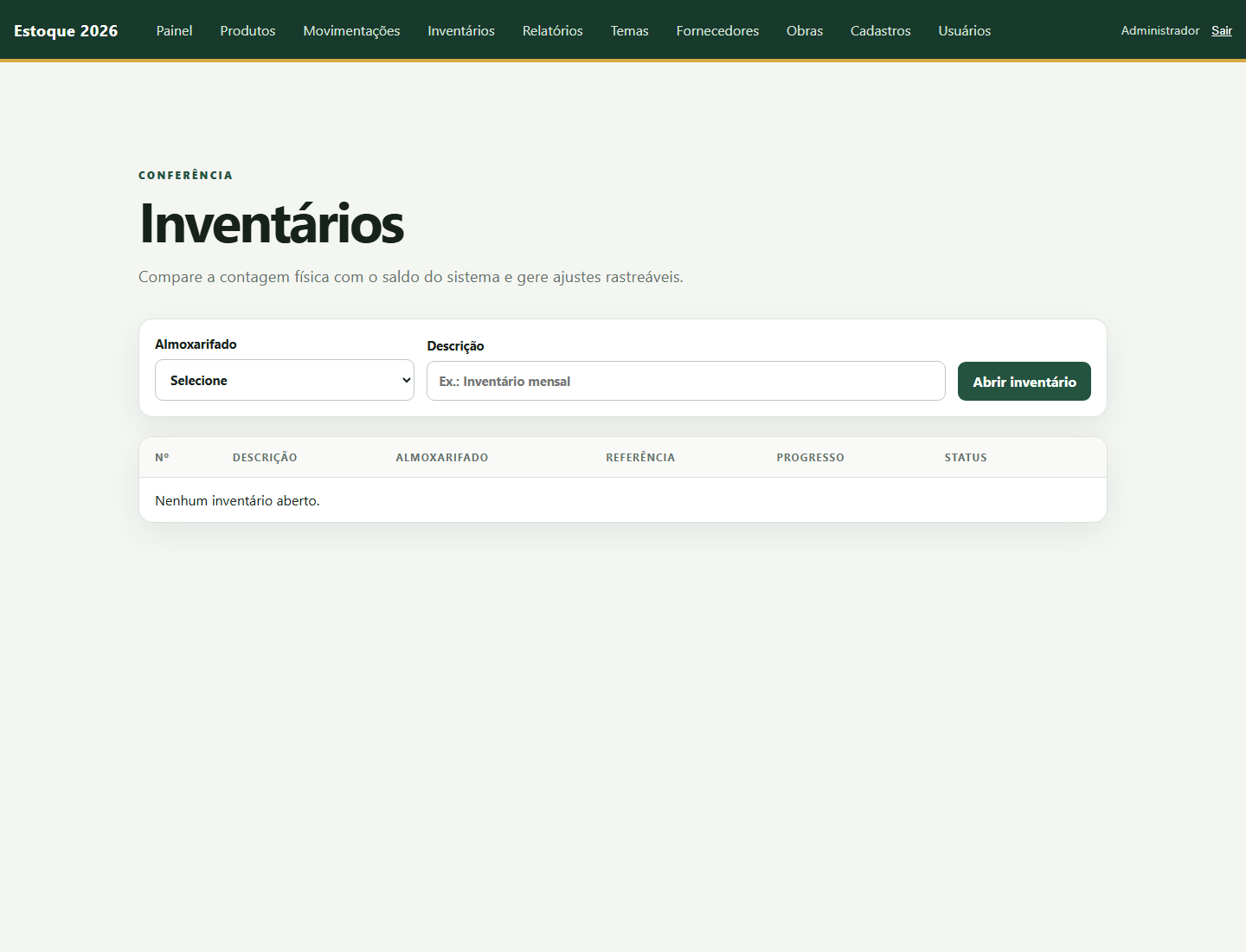Click the STATUS column header
Viewport: 1246px width, 952px height.
pos(966,457)
